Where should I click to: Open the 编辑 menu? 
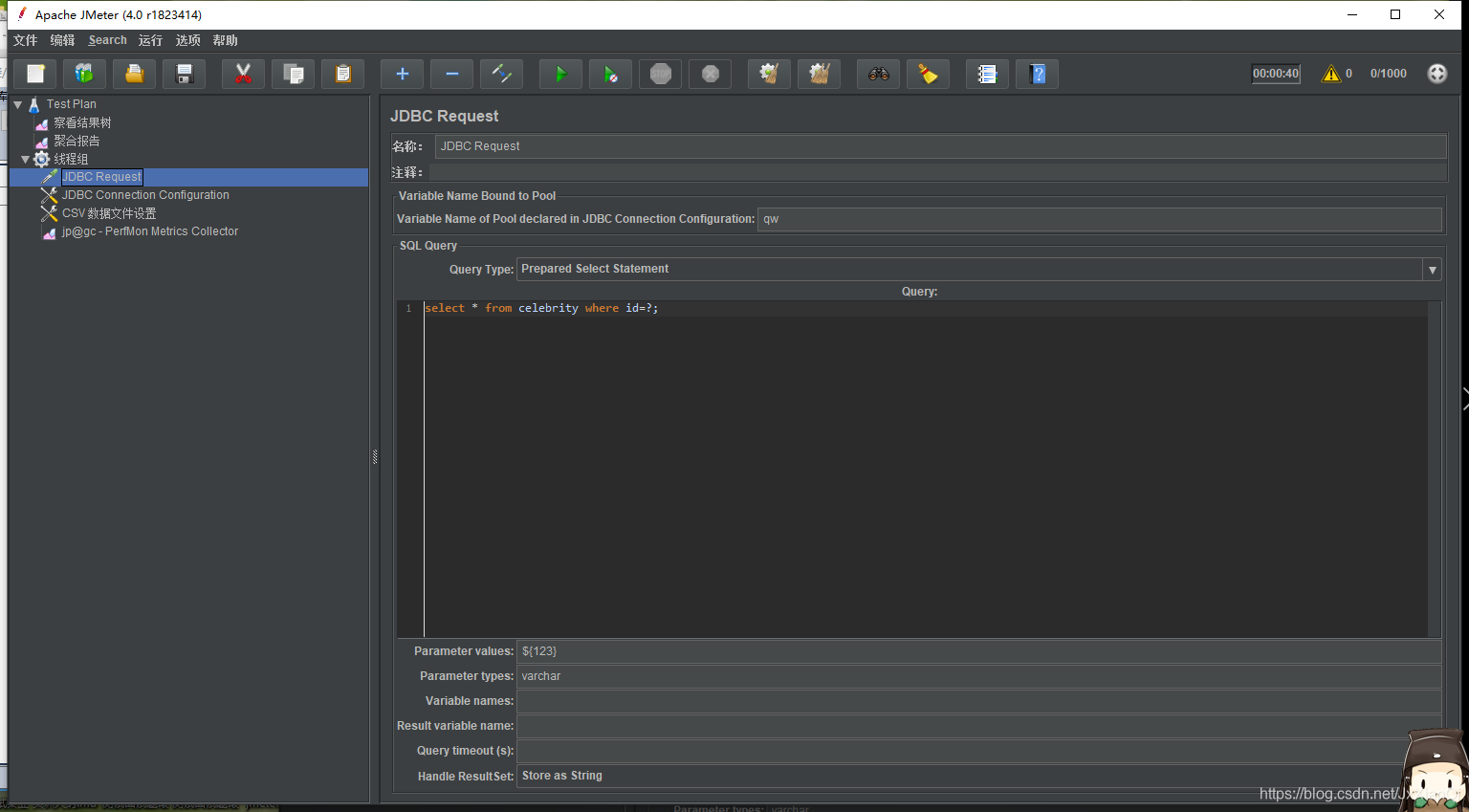[x=63, y=40]
